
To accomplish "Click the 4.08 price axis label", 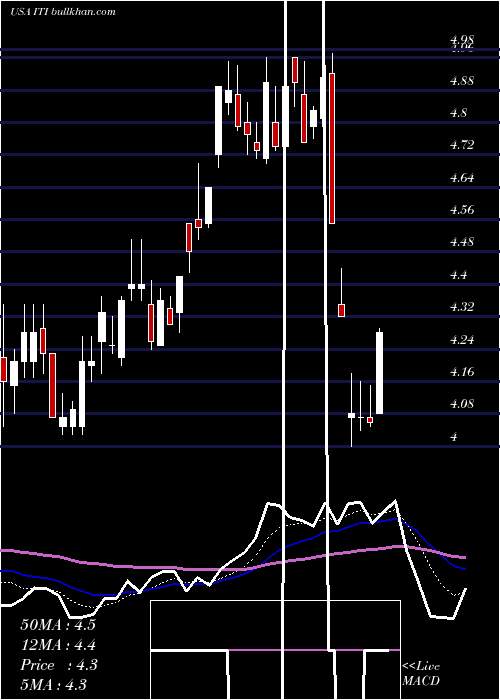I will [x=462, y=404].
